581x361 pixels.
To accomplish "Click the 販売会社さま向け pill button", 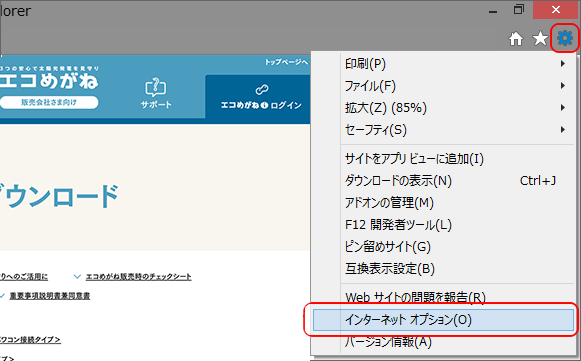I will 49,102.
